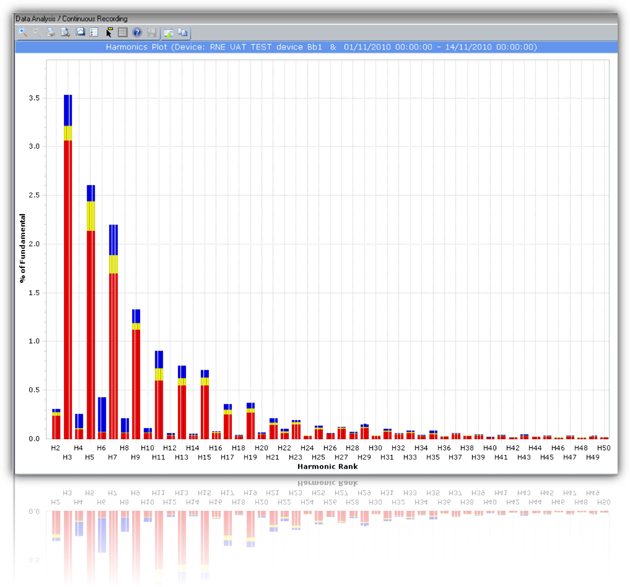Open help with blue question mark icon
Image resolution: width=630 pixels, height=587 pixels.
tap(137, 32)
